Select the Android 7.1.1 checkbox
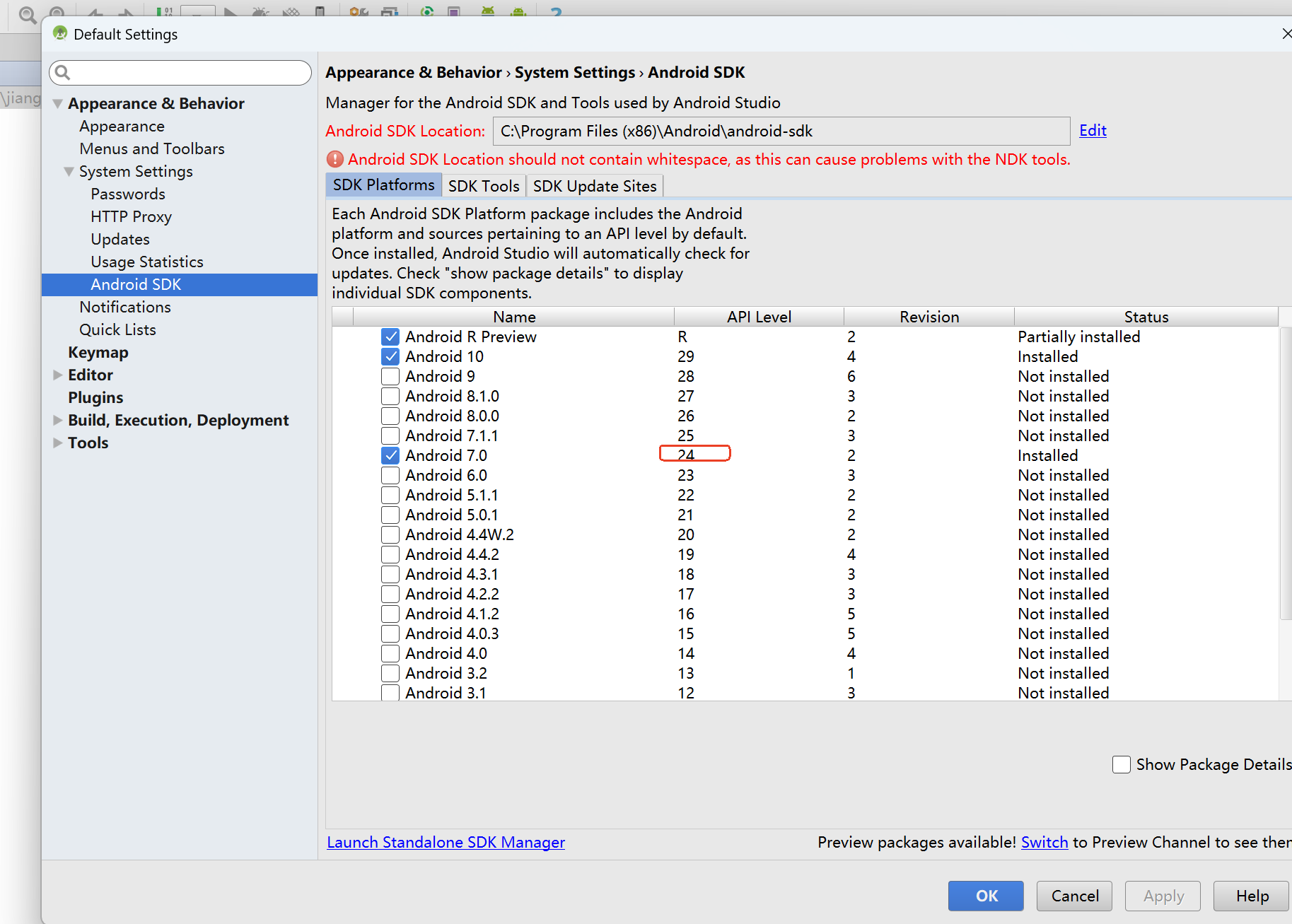 390,435
